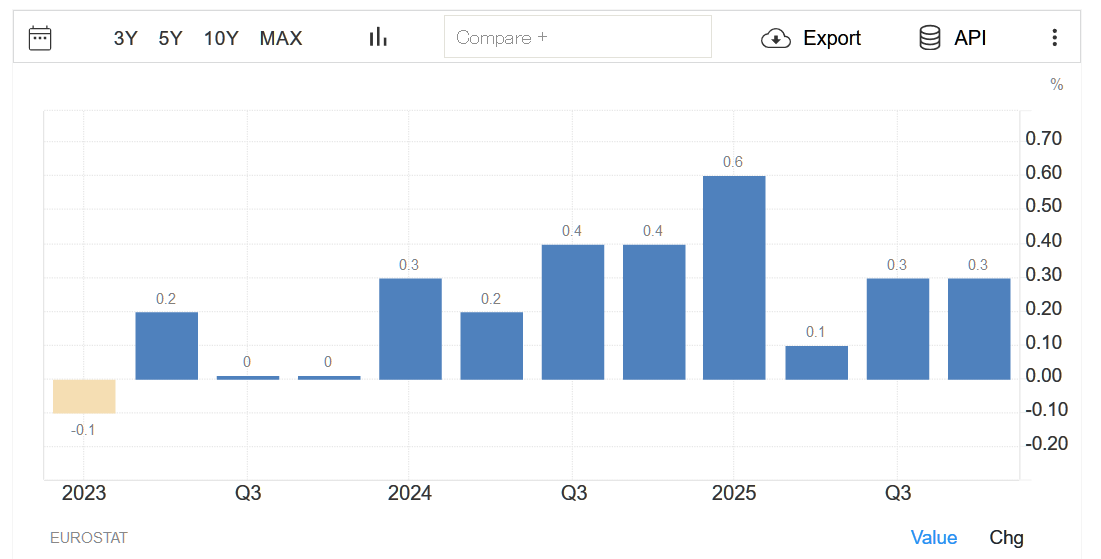Viewport: 1101px width, 559px height.
Task: Click the 0.3 bar at 2024
Action: click(410, 329)
